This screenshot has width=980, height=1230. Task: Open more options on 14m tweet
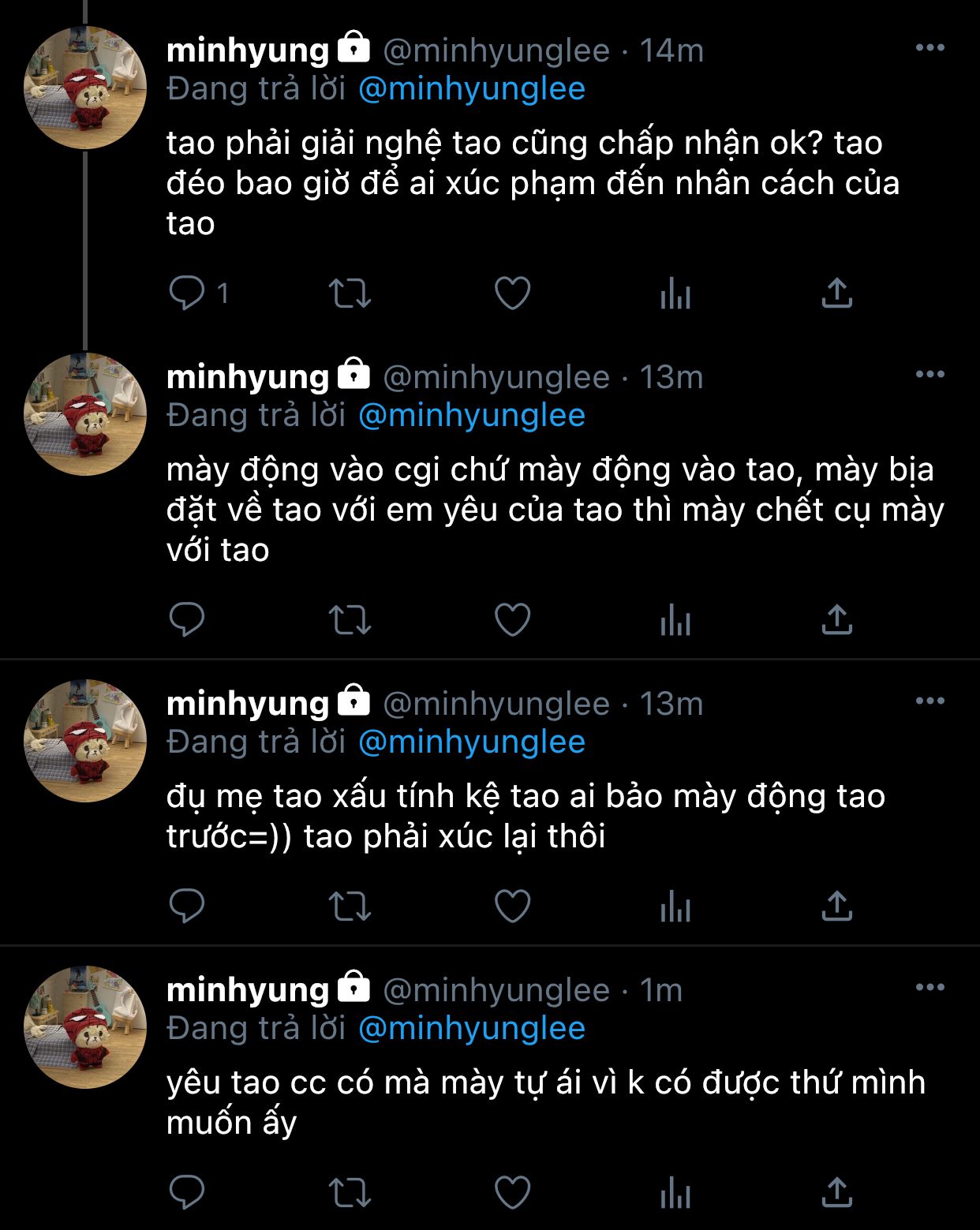(930, 48)
